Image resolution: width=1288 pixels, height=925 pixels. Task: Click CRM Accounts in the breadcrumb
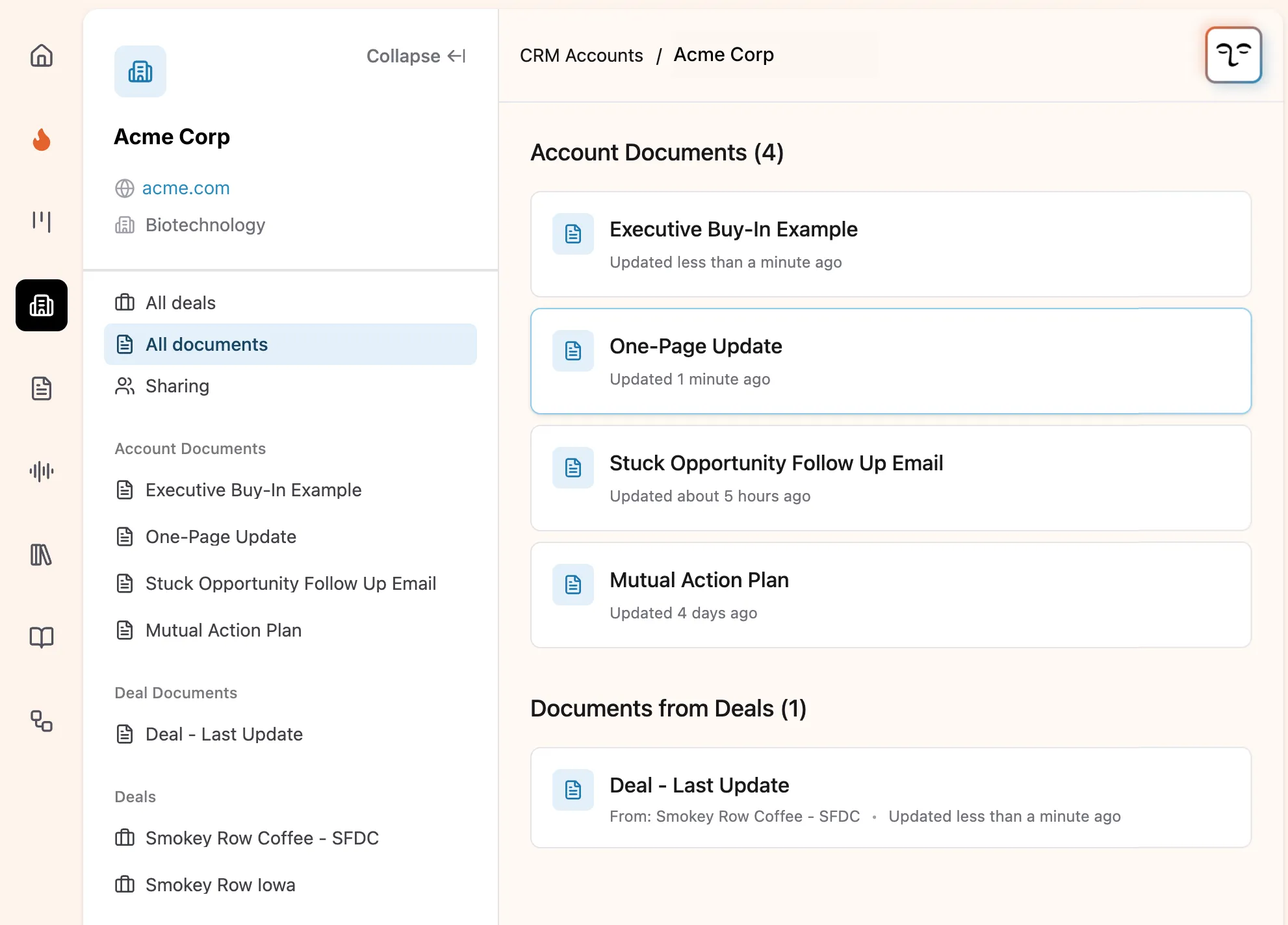click(x=581, y=55)
